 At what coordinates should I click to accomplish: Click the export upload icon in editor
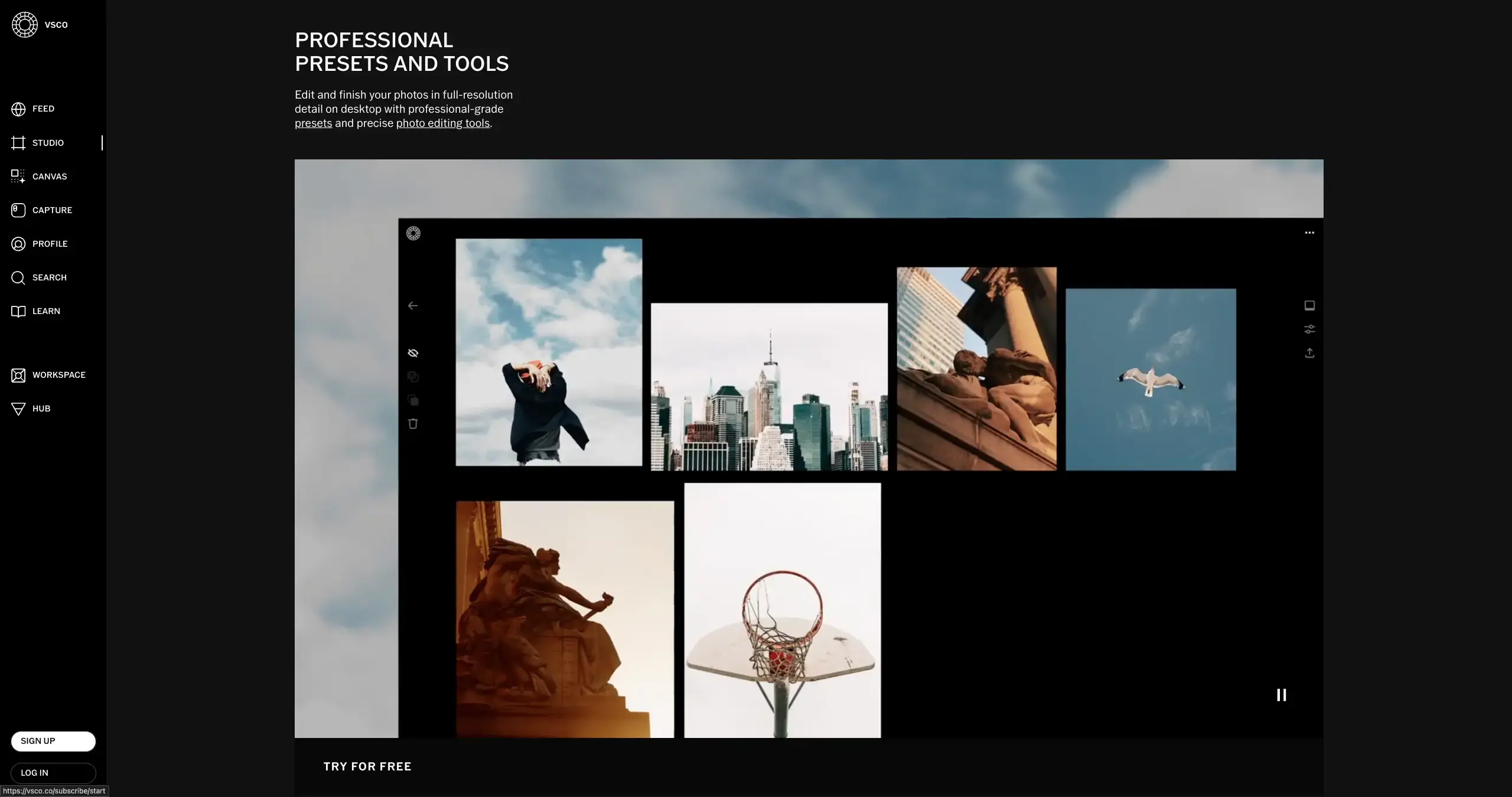coord(1309,353)
